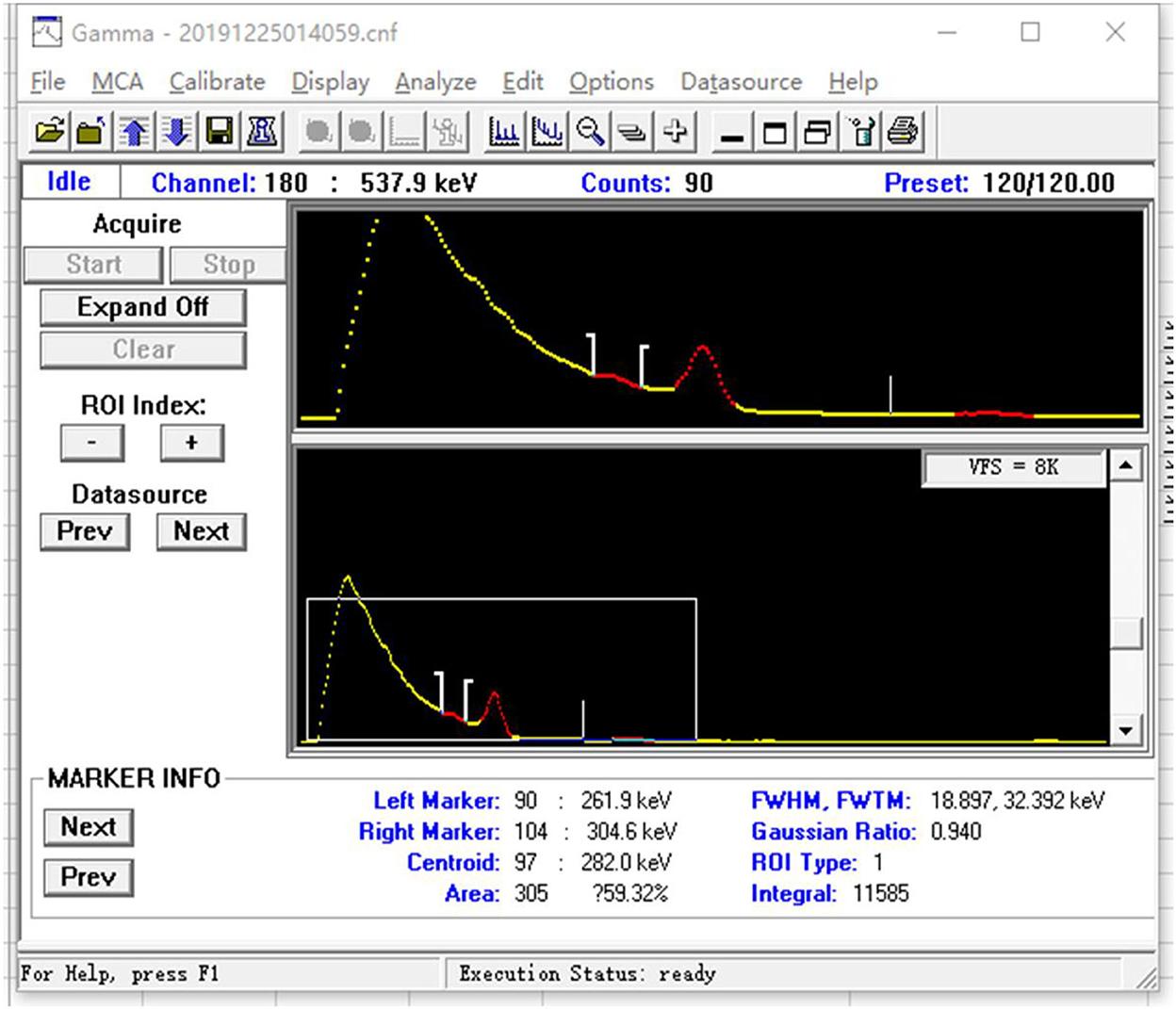This screenshot has width=1176, height=1009.
Task: Click the printer icon
Action: pyautogui.click(x=903, y=132)
